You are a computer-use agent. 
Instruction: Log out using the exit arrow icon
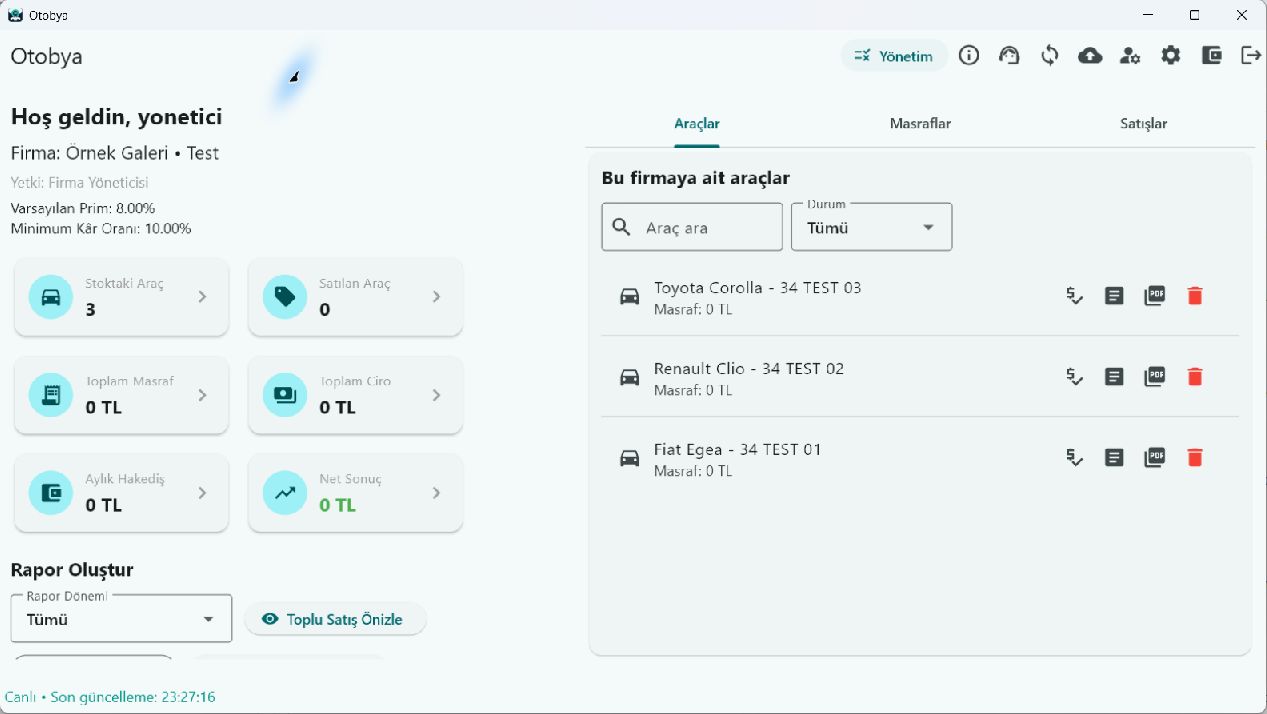pos(1251,56)
